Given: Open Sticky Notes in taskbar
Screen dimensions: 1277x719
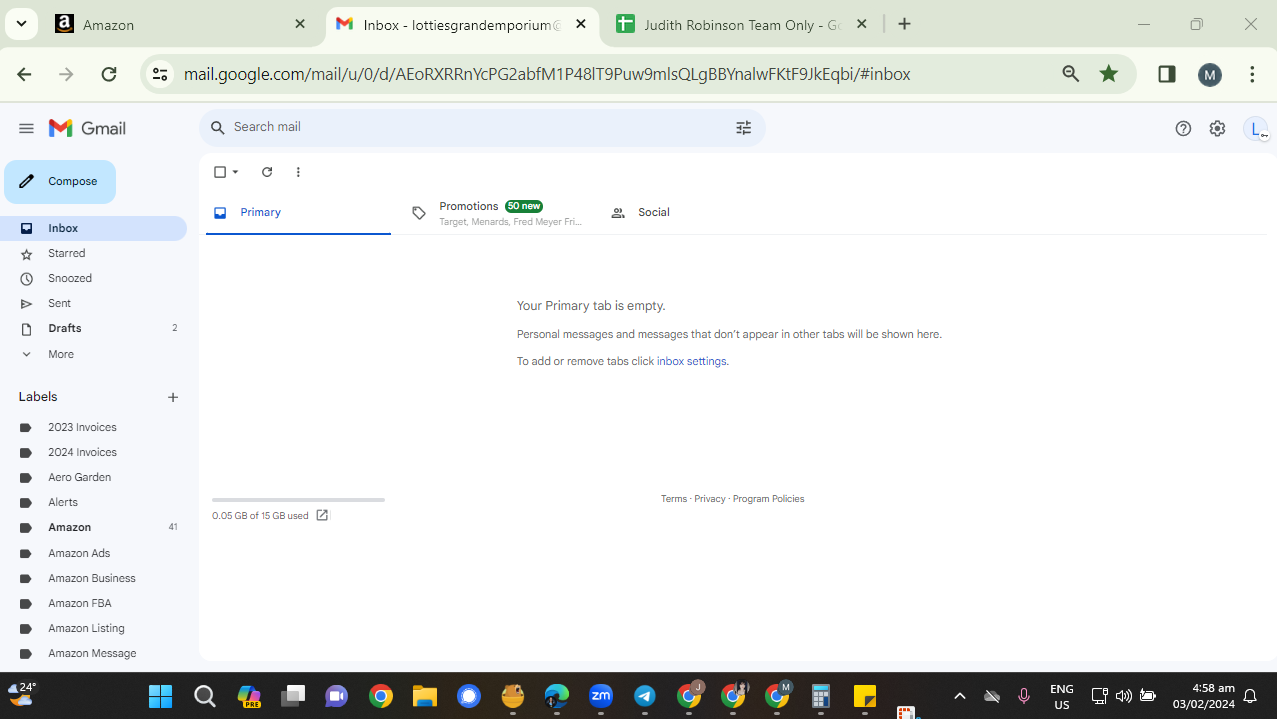Looking at the screenshot, I should click(x=865, y=696).
